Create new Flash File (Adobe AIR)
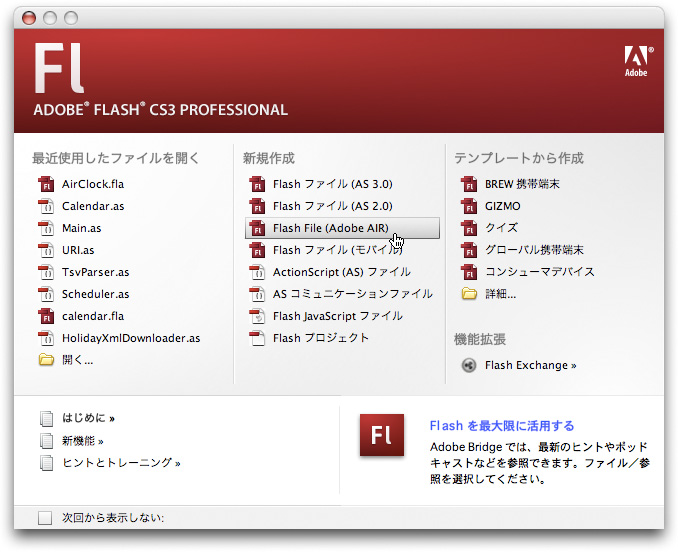678x552 pixels. coord(342,228)
